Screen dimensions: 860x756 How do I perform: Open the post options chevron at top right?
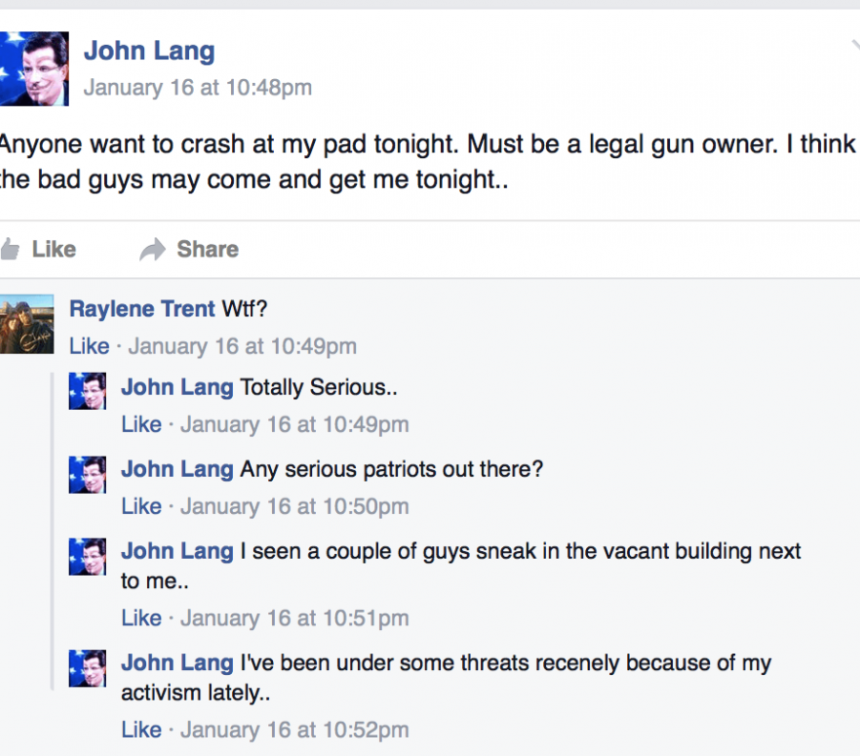pos(854,46)
